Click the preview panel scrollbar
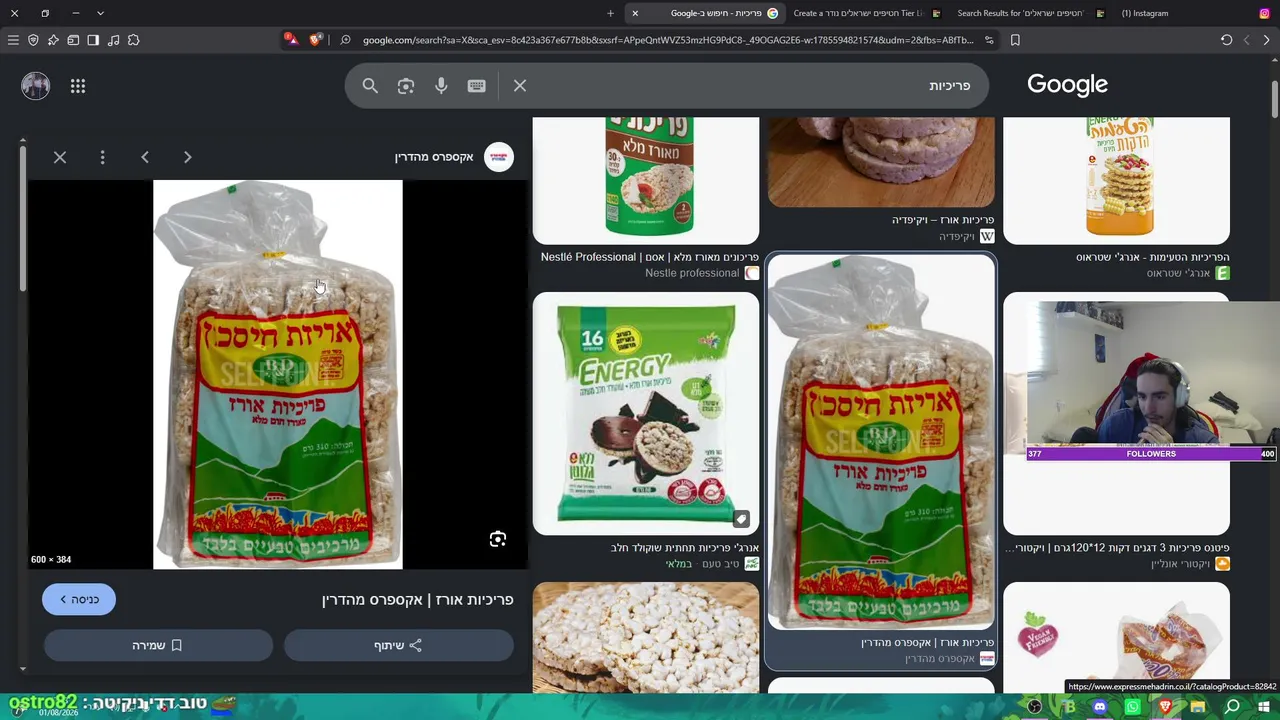1280x720 pixels. [22, 220]
